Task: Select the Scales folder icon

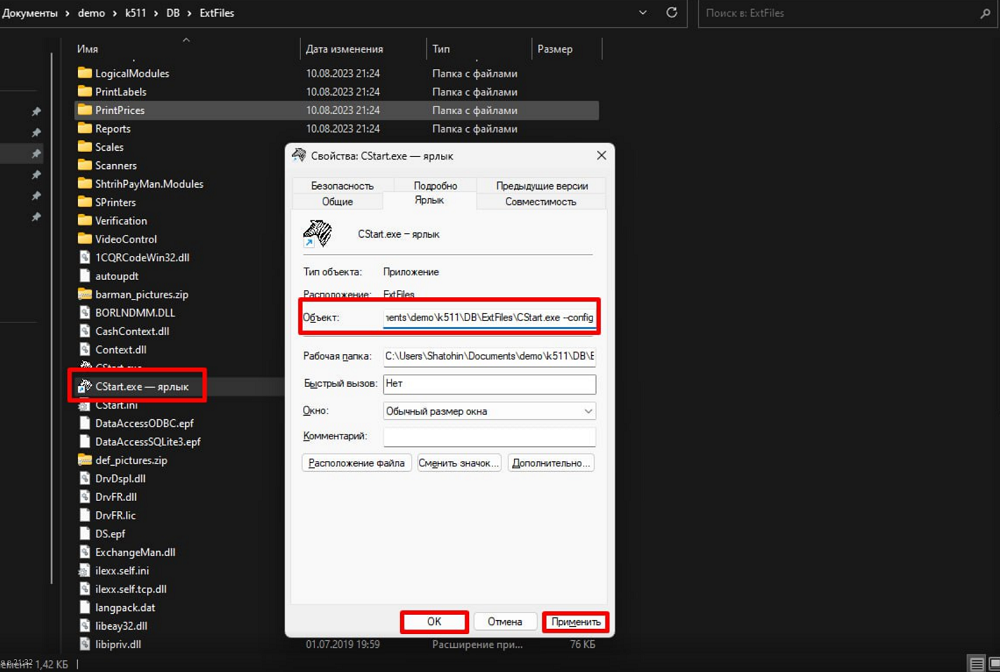Action: pos(84,147)
